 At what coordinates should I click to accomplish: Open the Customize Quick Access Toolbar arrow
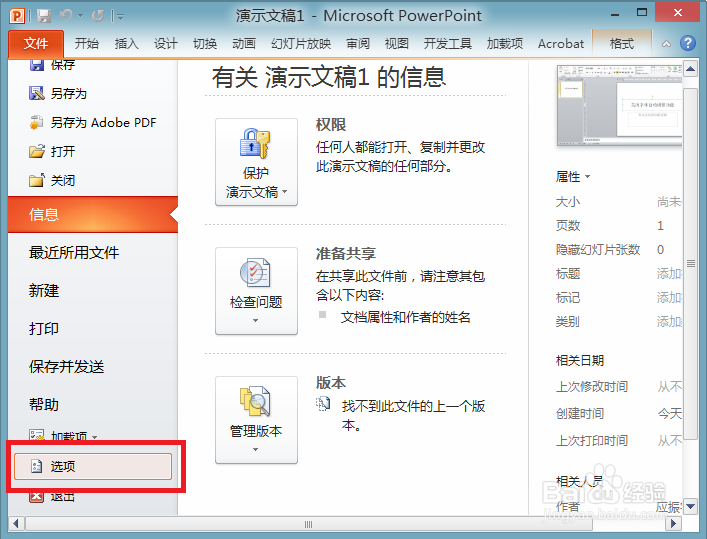tap(119, 17)
